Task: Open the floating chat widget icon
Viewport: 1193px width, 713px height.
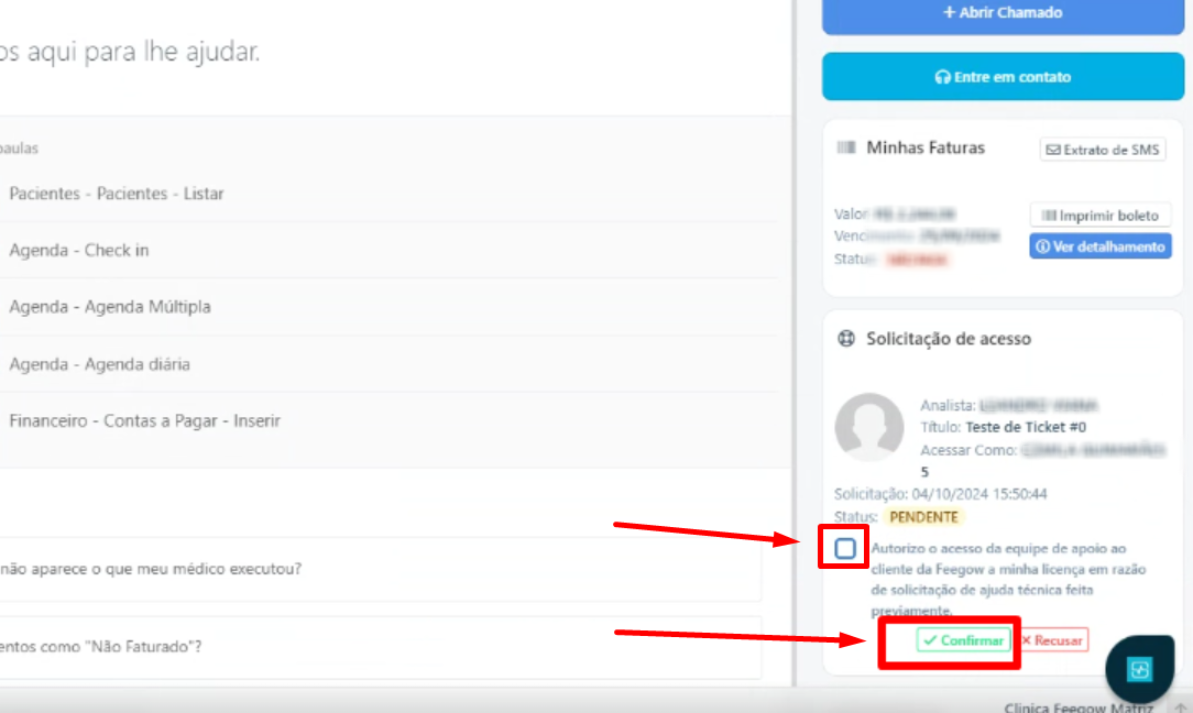Action: click(1139, 669)
